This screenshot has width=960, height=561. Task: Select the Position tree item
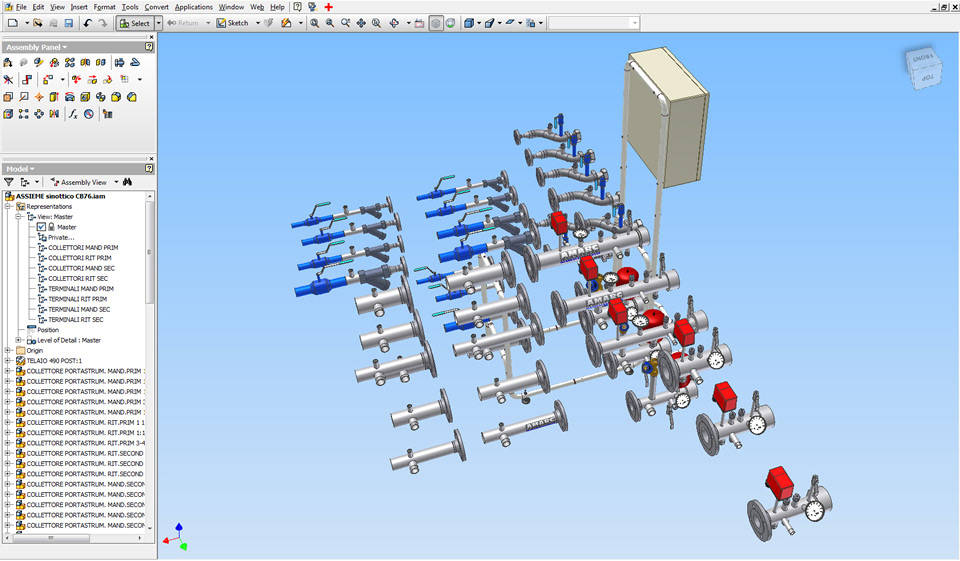[x=48, y=330]
